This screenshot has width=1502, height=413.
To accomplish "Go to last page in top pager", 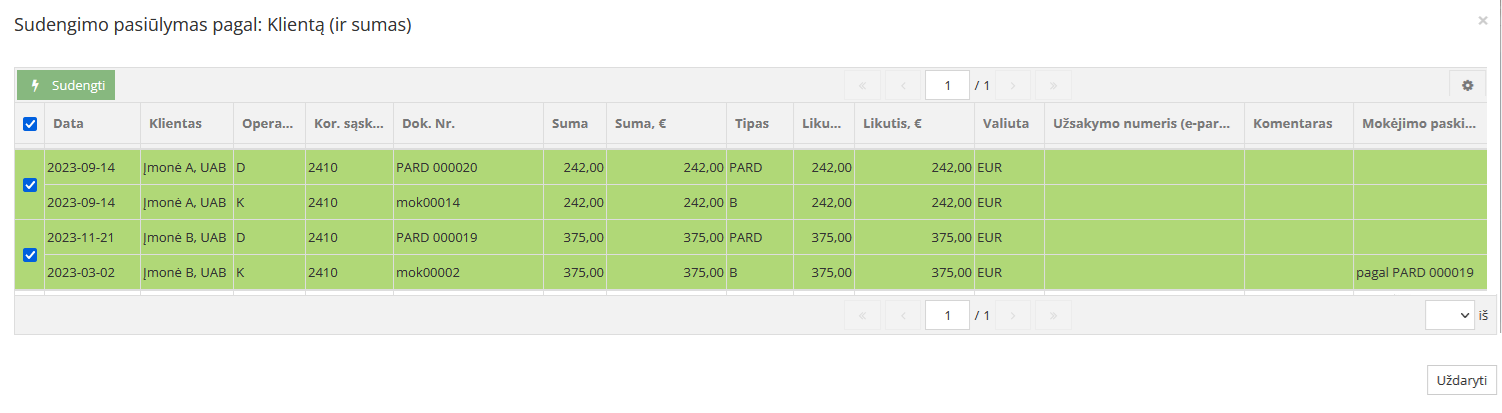I will tap(1053, 85).
